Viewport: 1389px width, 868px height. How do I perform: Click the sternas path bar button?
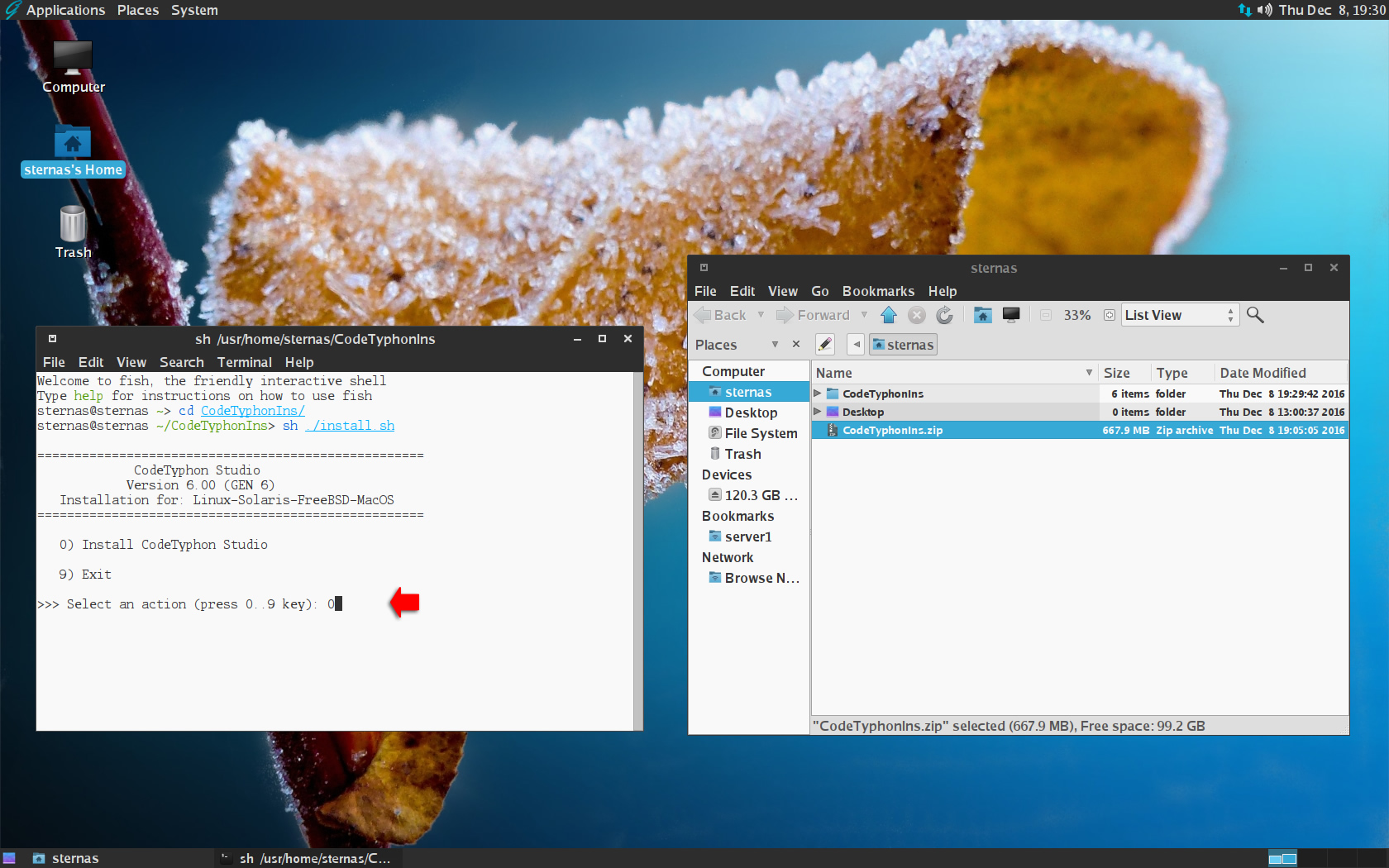903,345
